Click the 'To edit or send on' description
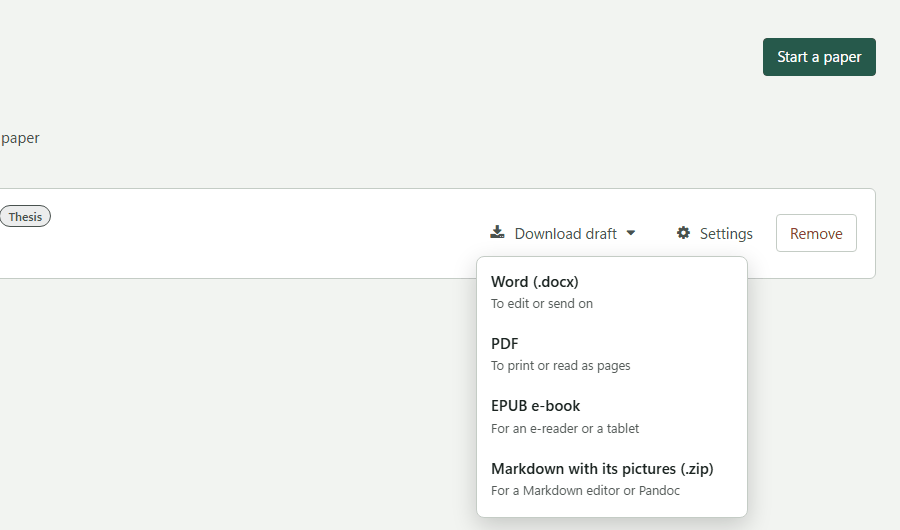 542,304
